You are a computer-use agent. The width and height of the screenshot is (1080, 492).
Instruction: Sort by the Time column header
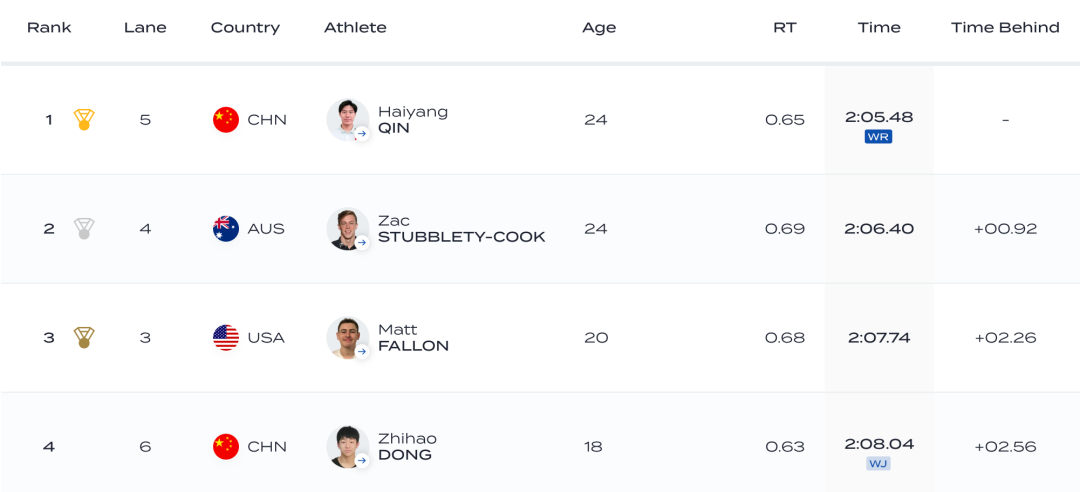click(x=879, y=28)
